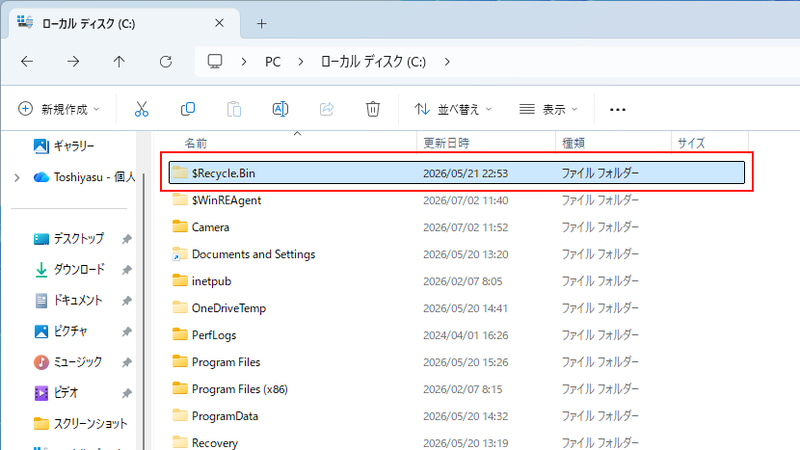Click the monitor icon in address bar
This screenshot has width=800, height=450.
click(x=215, y=62)
